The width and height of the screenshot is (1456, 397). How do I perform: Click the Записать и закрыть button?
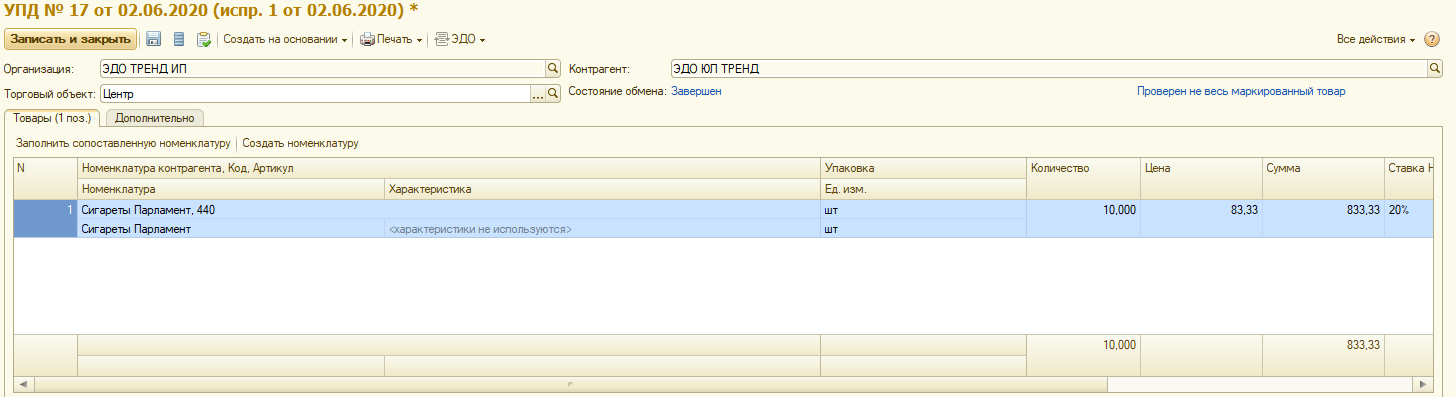pyautogui.click(x=70, y=39)
